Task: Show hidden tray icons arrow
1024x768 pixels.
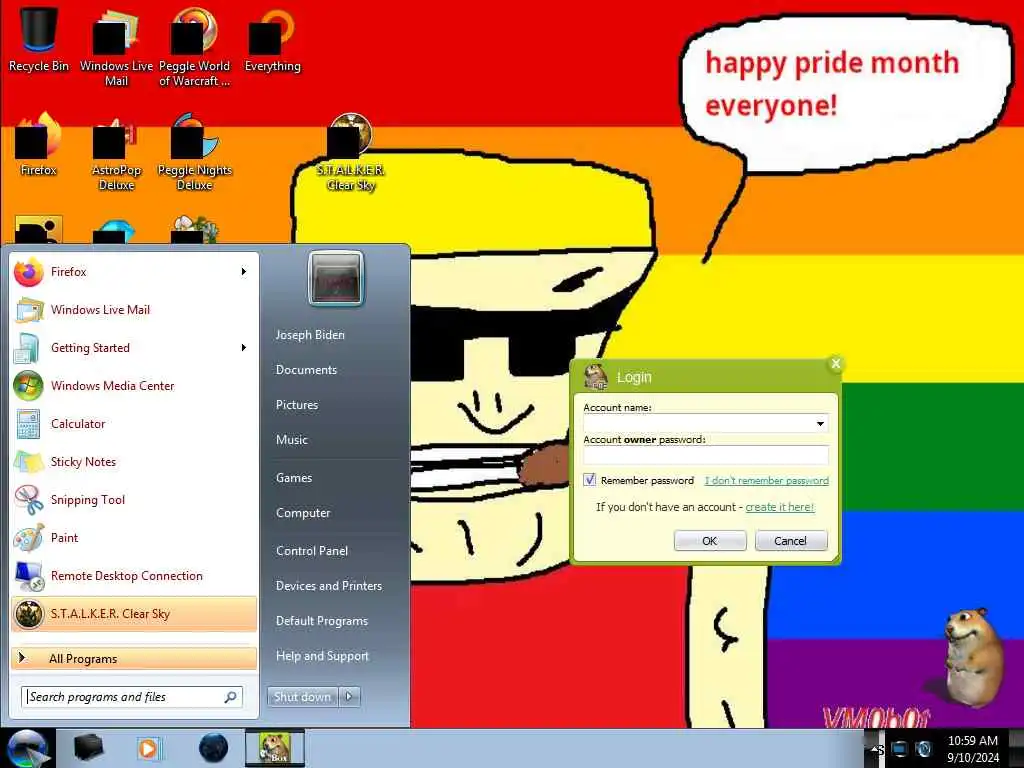Action: 874,749
